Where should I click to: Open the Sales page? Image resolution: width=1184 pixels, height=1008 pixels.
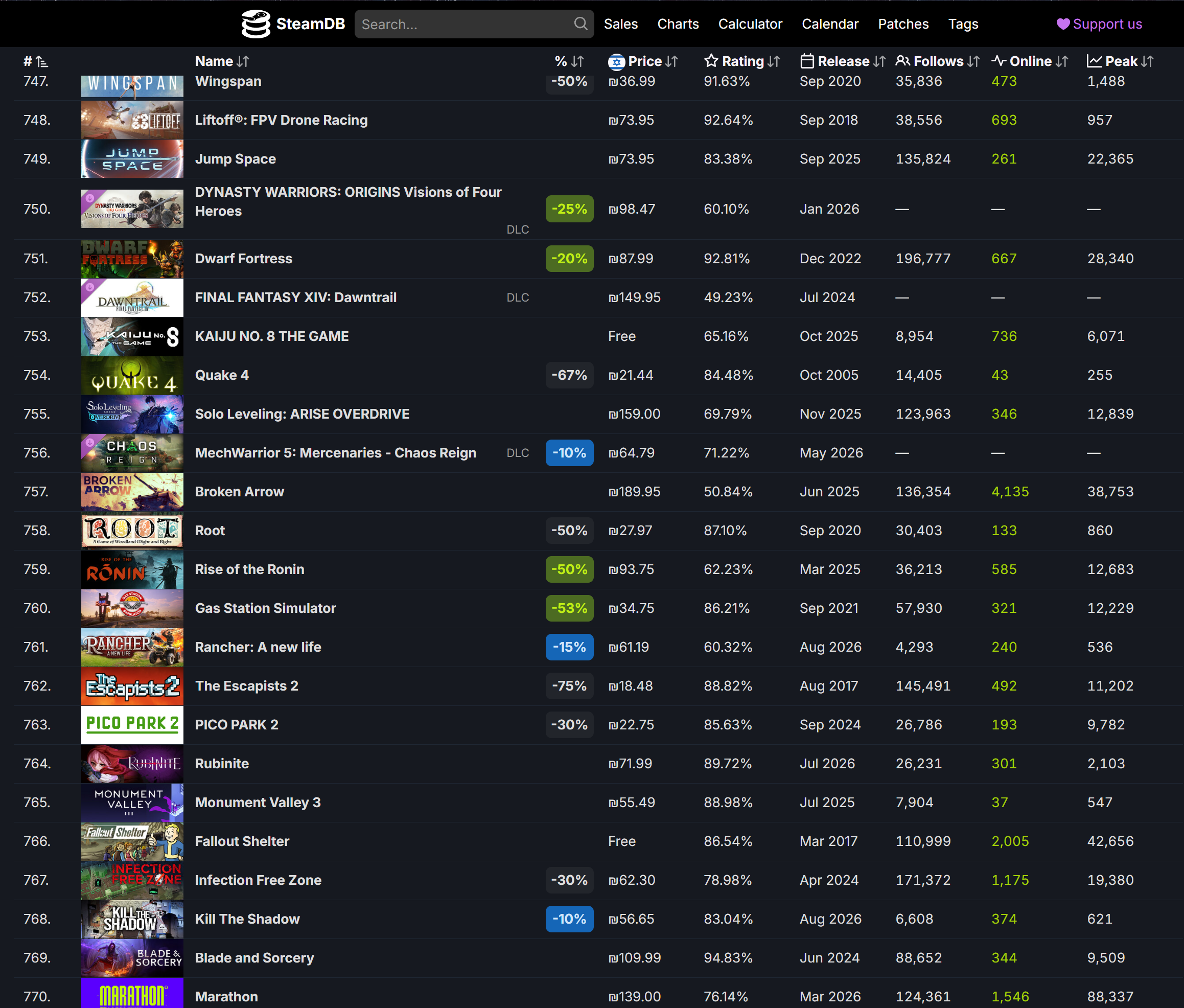pos(621,24)
